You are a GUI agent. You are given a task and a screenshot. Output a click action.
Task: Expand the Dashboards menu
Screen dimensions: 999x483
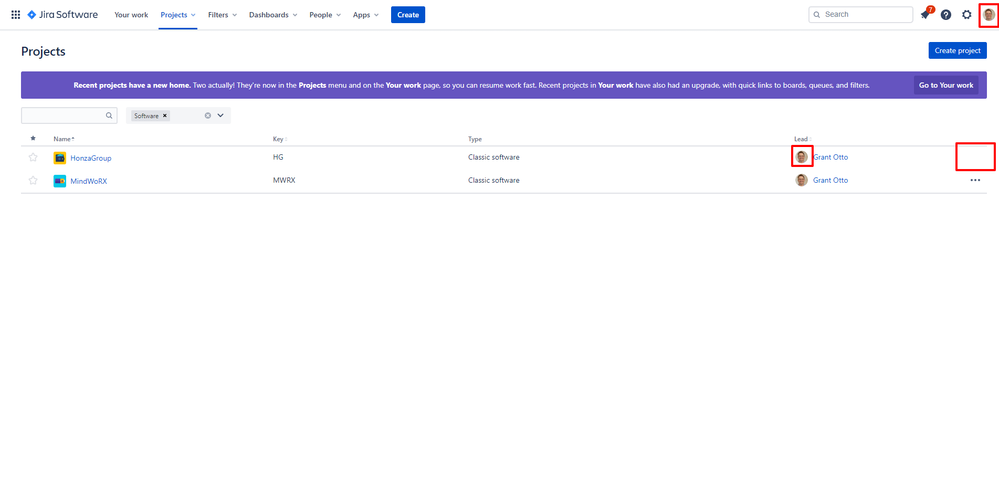273,15
